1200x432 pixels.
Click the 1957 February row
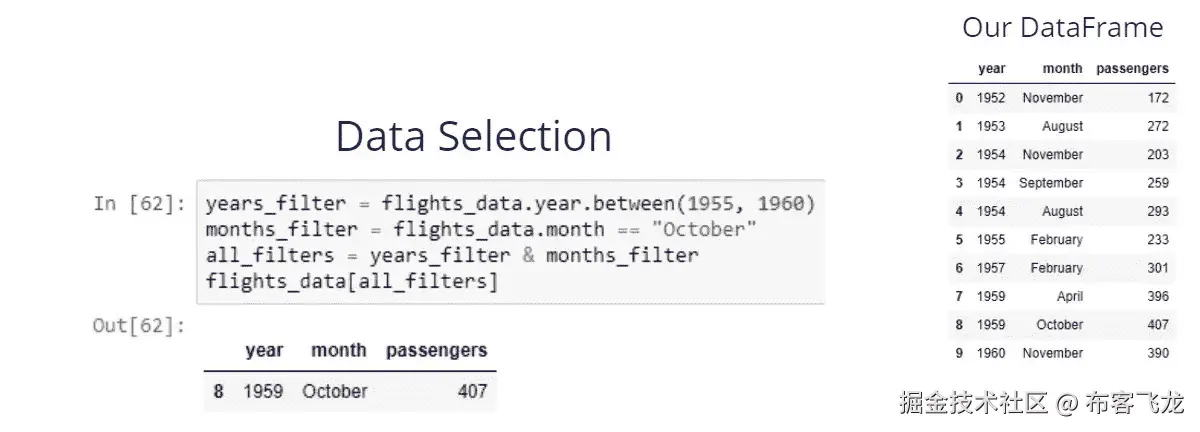click(x=1060, y=268)
